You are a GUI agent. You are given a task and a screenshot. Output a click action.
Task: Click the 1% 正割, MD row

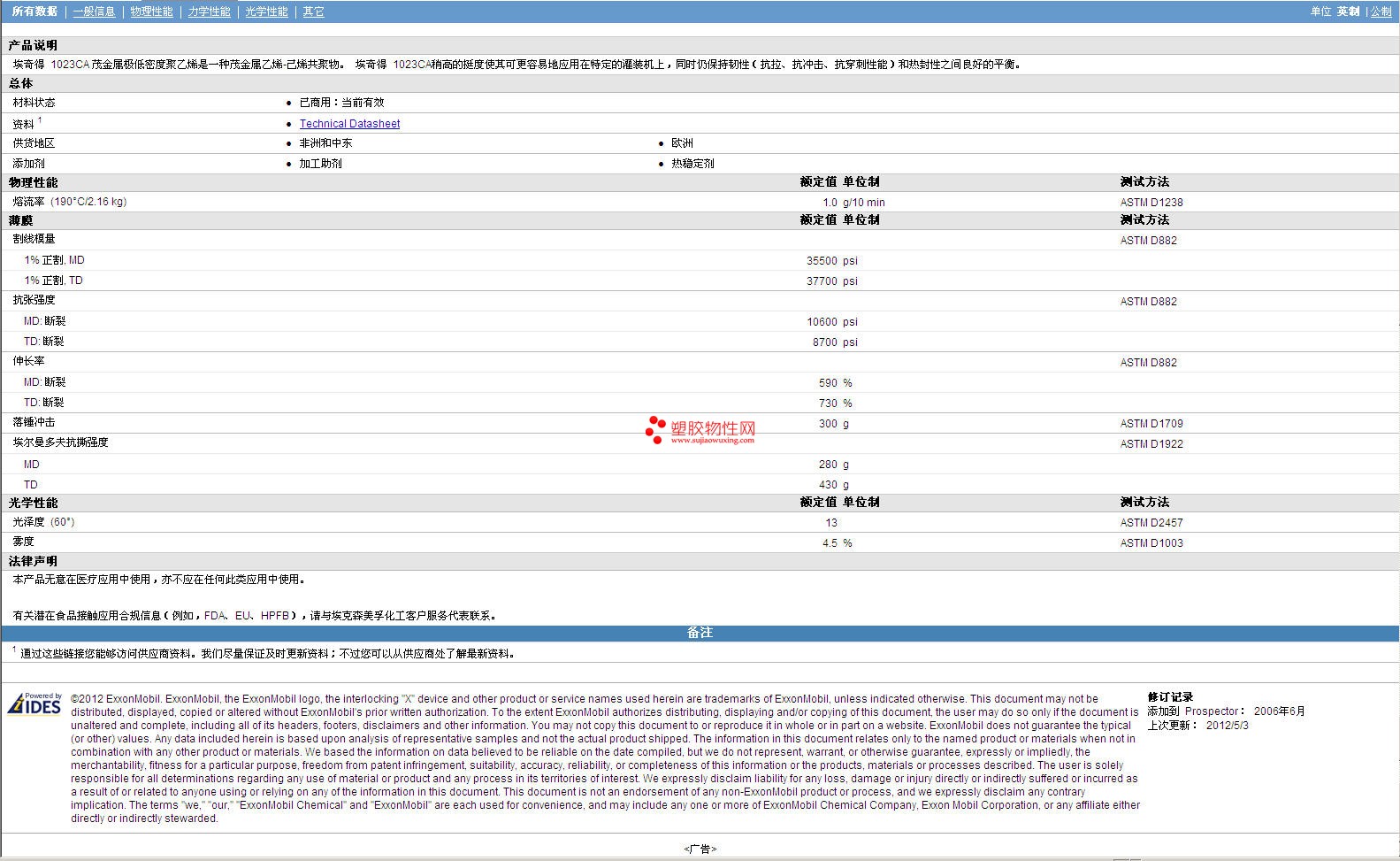(x=700, y=260)
